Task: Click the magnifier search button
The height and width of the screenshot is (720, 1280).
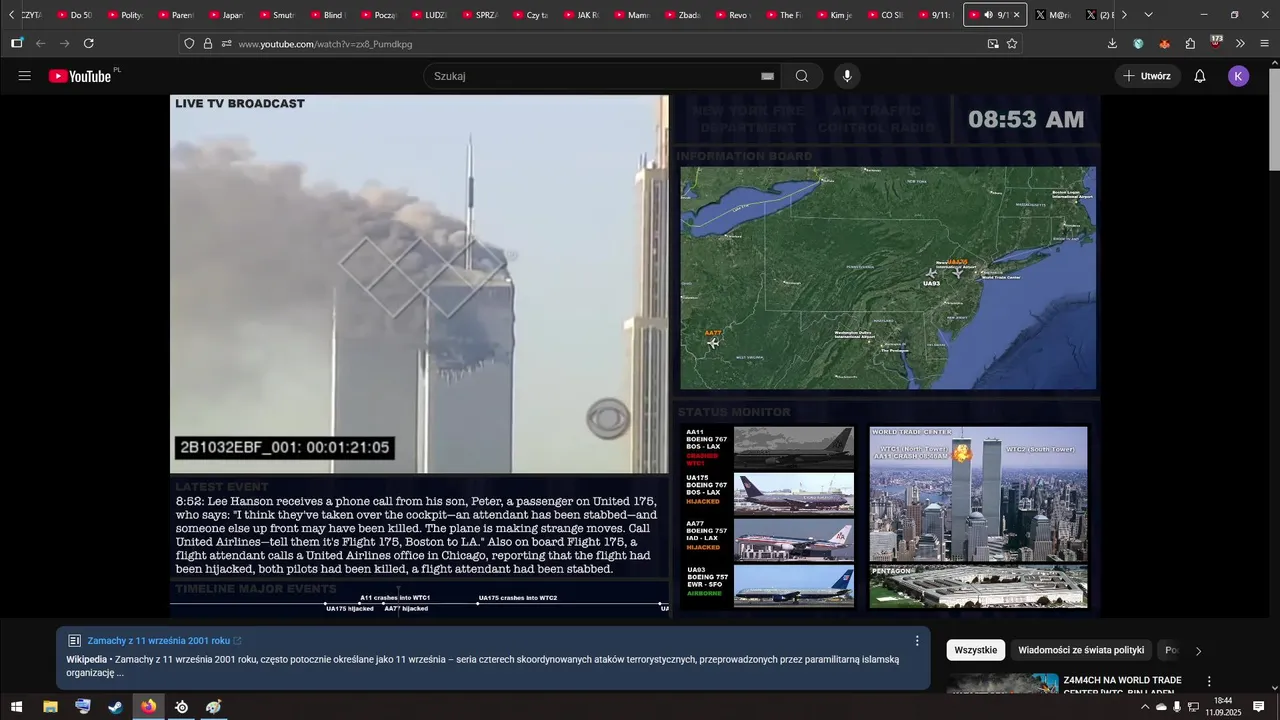Action: [x=802, y=76]
